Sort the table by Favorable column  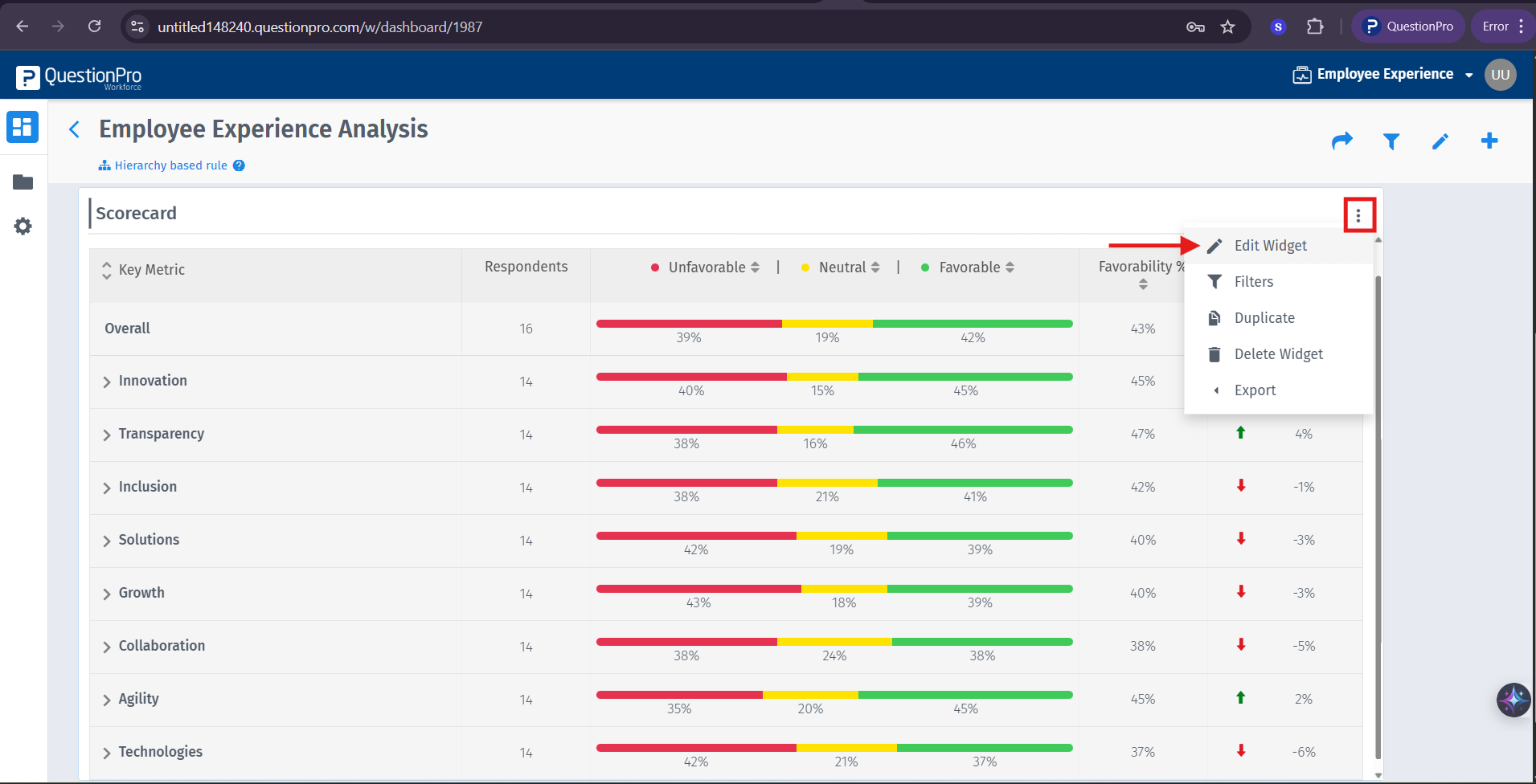tap(1010, 267)
